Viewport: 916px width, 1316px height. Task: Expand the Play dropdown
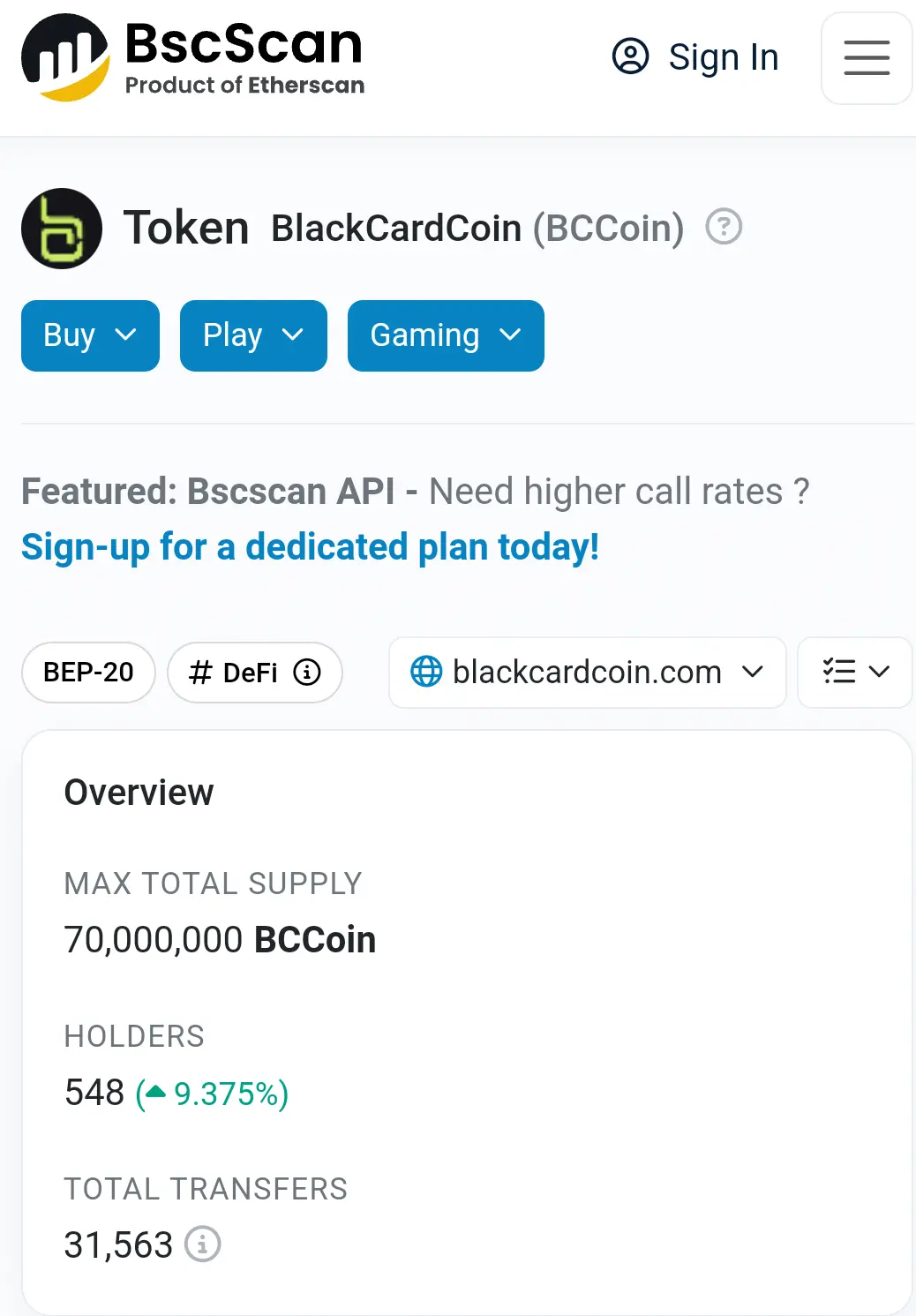tap(253, 335)
